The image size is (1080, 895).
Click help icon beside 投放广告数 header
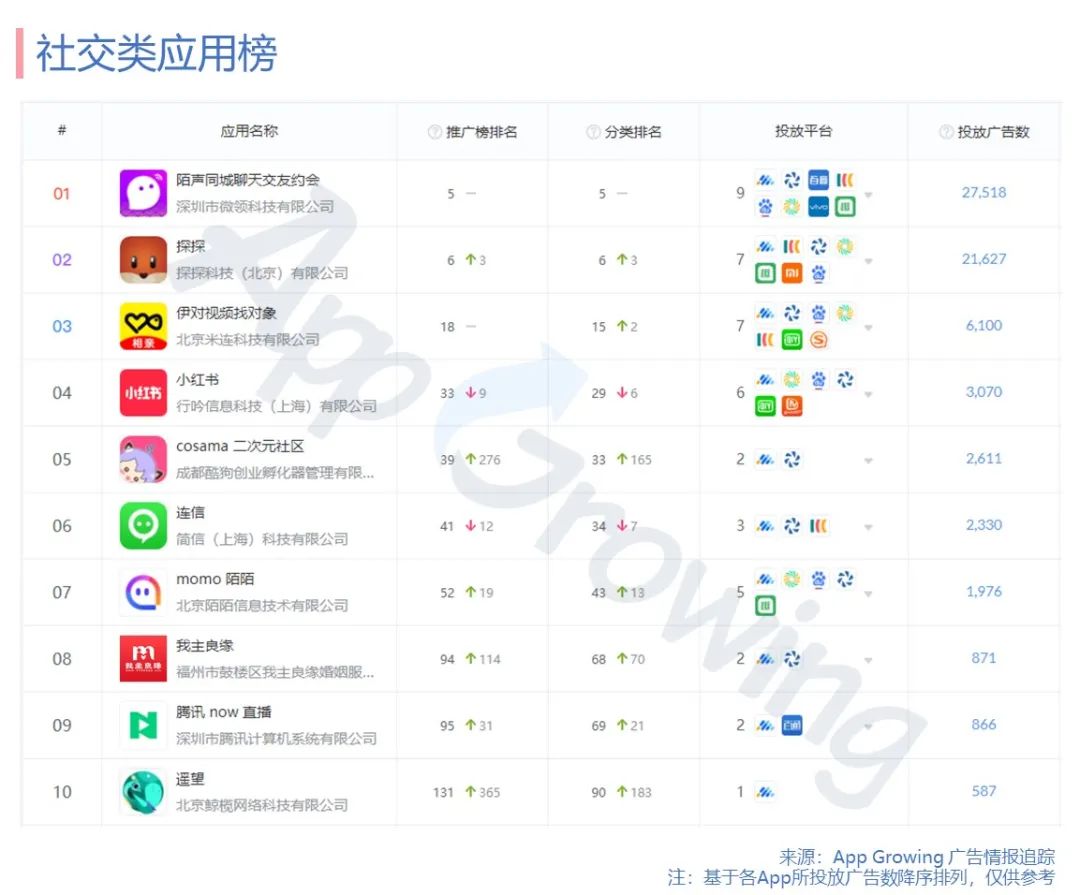click(946, 132)
